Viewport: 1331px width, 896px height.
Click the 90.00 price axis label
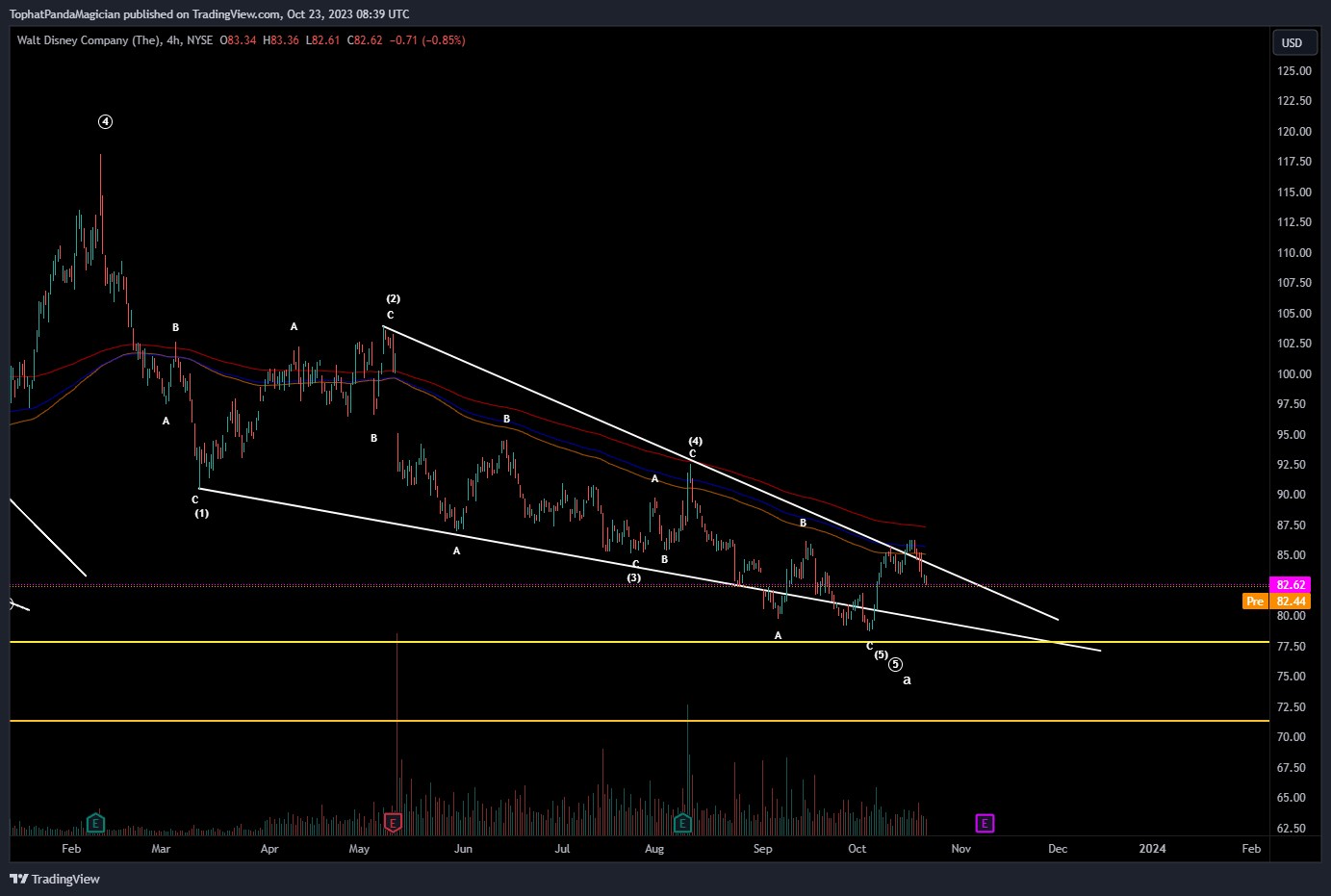[1291, 495]
